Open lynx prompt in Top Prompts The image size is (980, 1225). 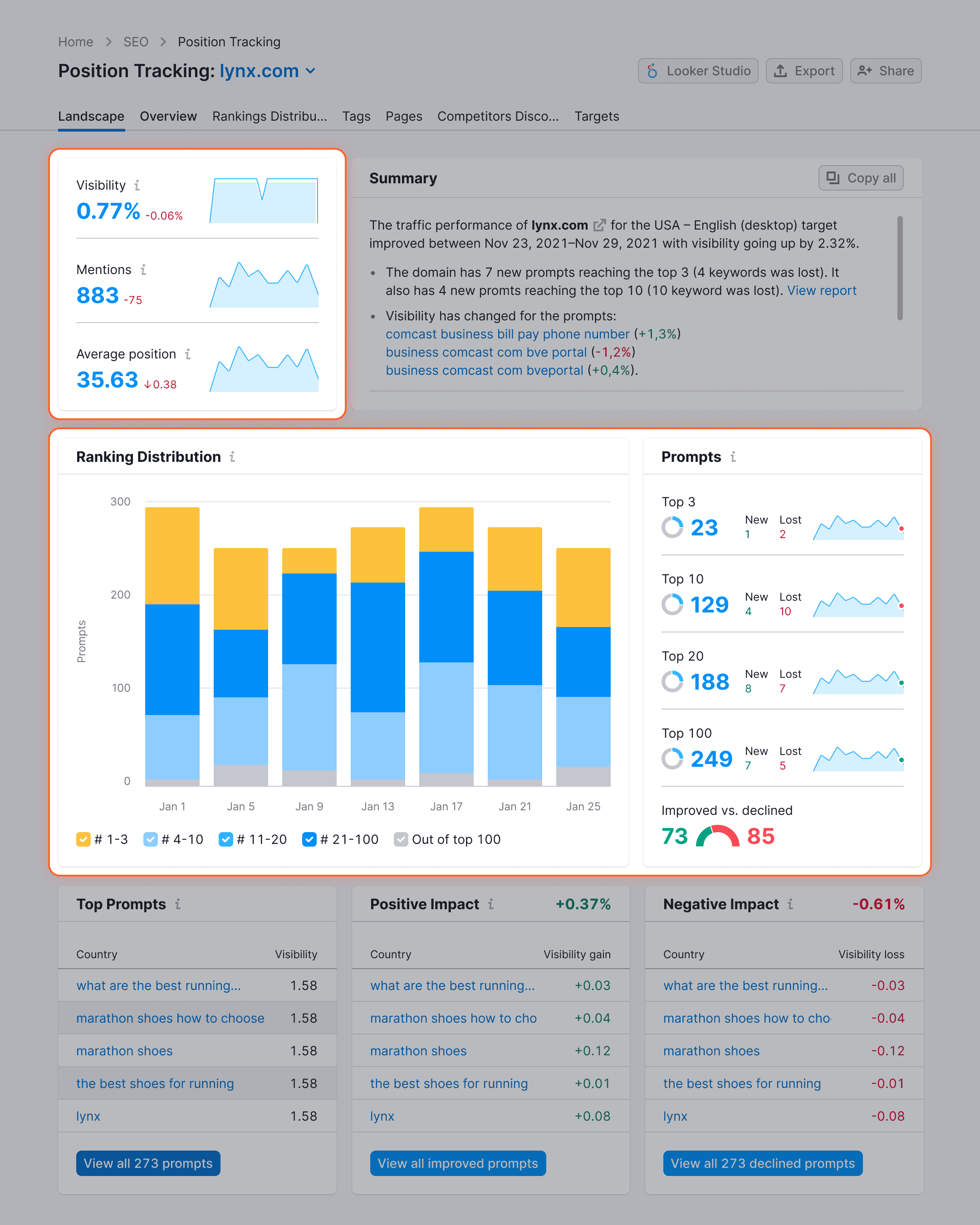point(88,1116)
